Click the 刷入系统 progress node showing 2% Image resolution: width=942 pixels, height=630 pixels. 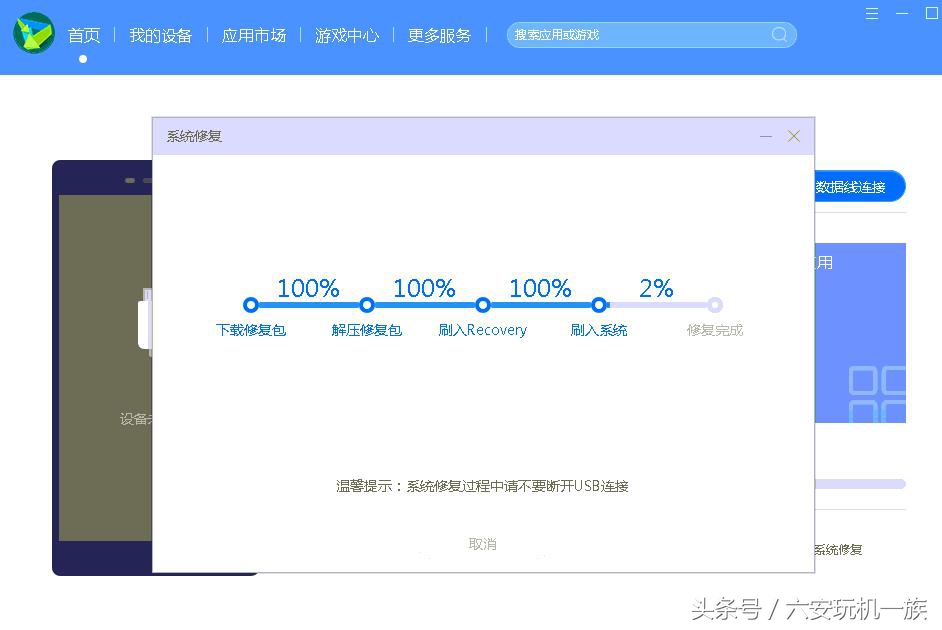[599, 304]
